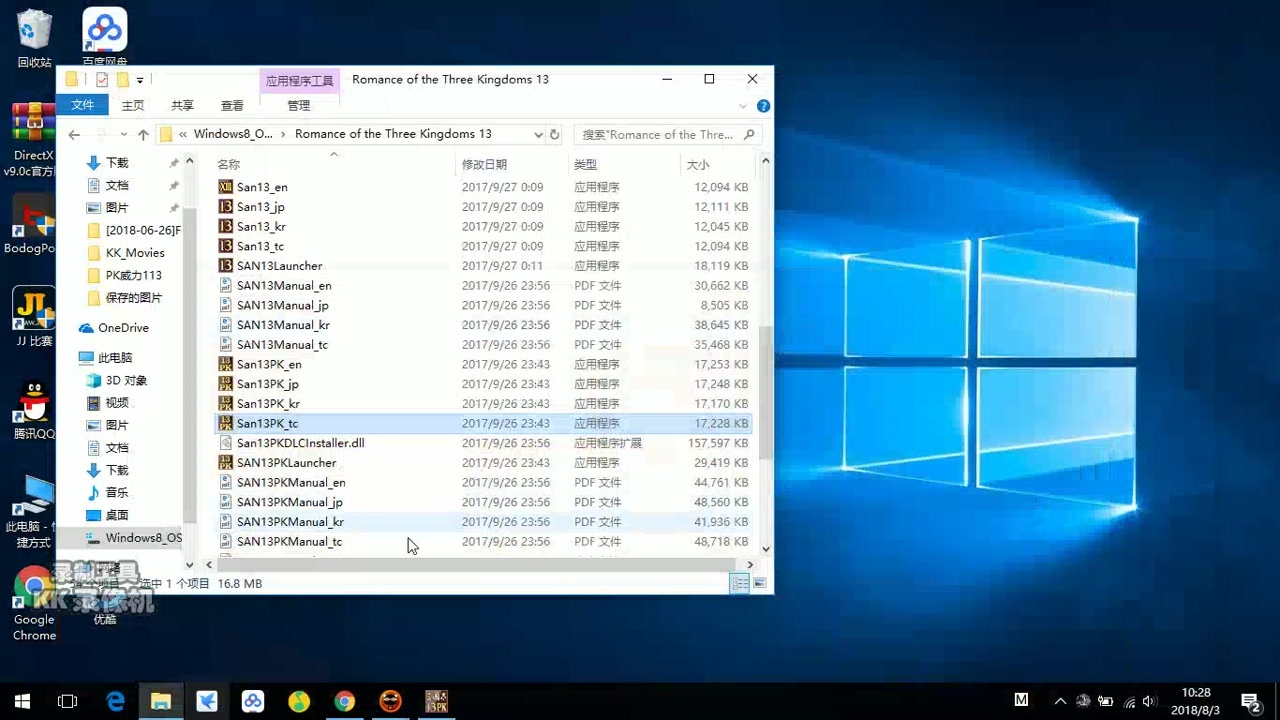The width and height of the screenshot is (1280, 720).
Task: Open the 腾讯QQ desktop icon
Action: pos(34,410)
